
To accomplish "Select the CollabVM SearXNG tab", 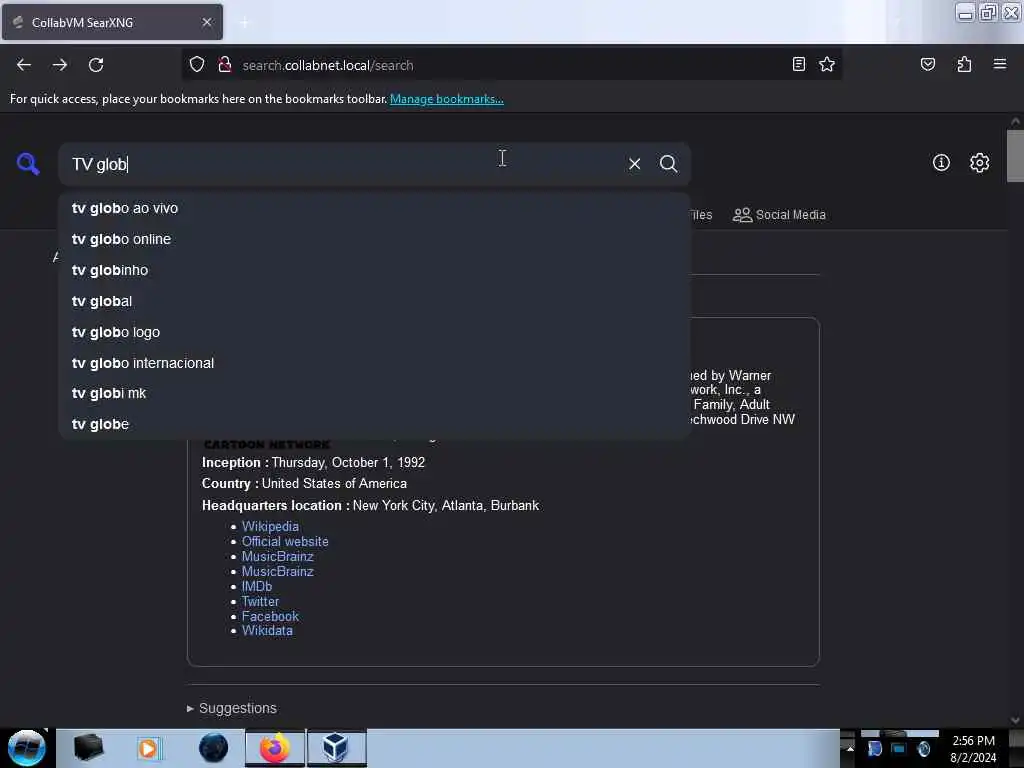I will [112, 22].
